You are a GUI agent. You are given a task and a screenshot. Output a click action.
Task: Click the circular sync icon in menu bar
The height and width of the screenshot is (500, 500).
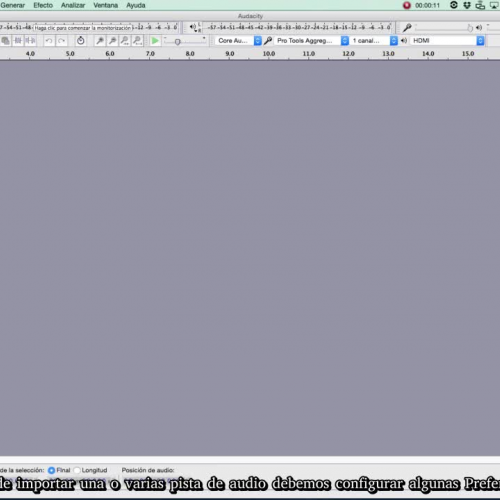coord(454,5)
